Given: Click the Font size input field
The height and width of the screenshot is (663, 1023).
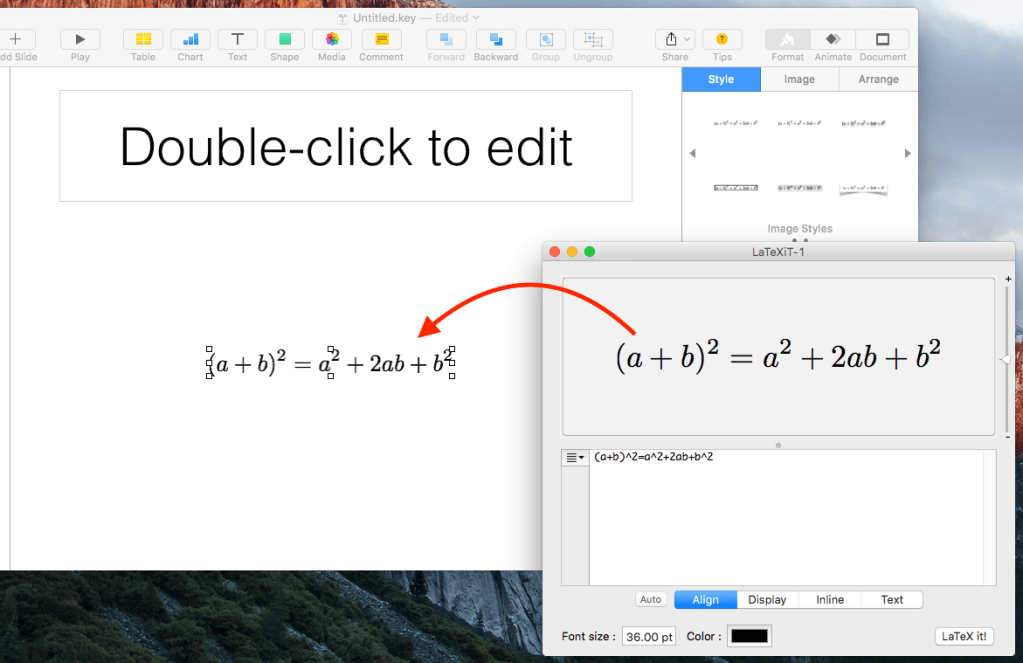Looking at the screenshot, I should pos(648,636).
